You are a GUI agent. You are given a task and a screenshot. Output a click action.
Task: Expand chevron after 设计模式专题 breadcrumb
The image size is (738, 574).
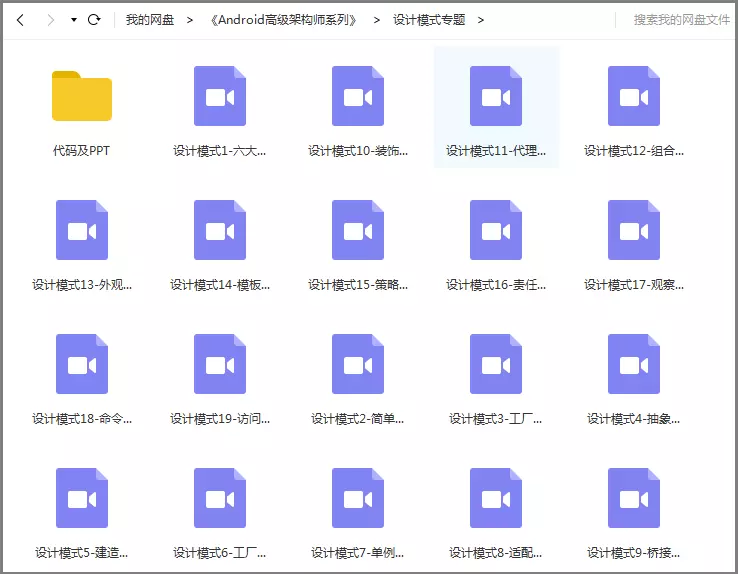[x=481, y=20]
